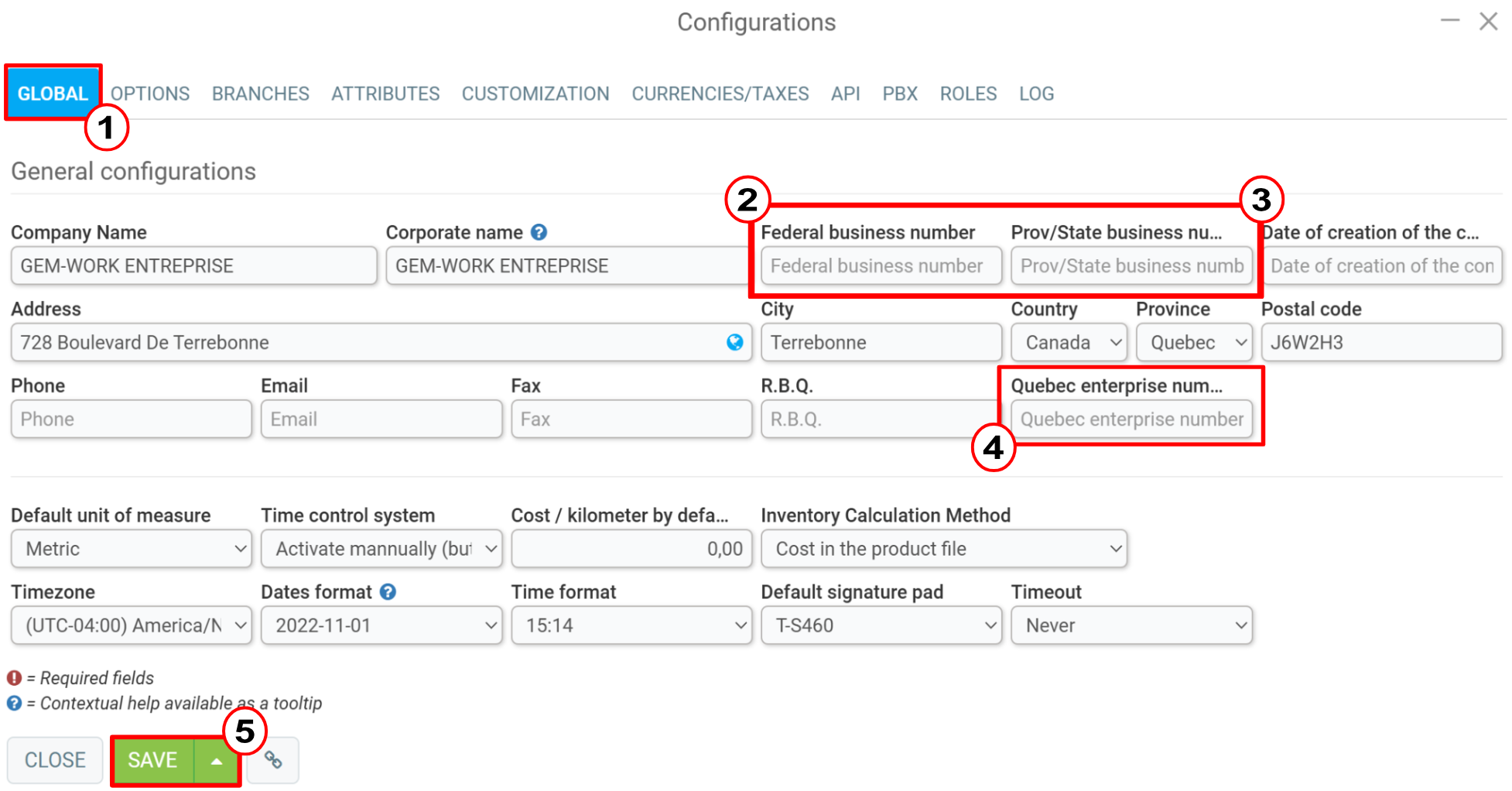Open the Save button arrow menu
The height and width of the screenshot is (791, 1512).
pyautogui.click(x=217, y=761)
